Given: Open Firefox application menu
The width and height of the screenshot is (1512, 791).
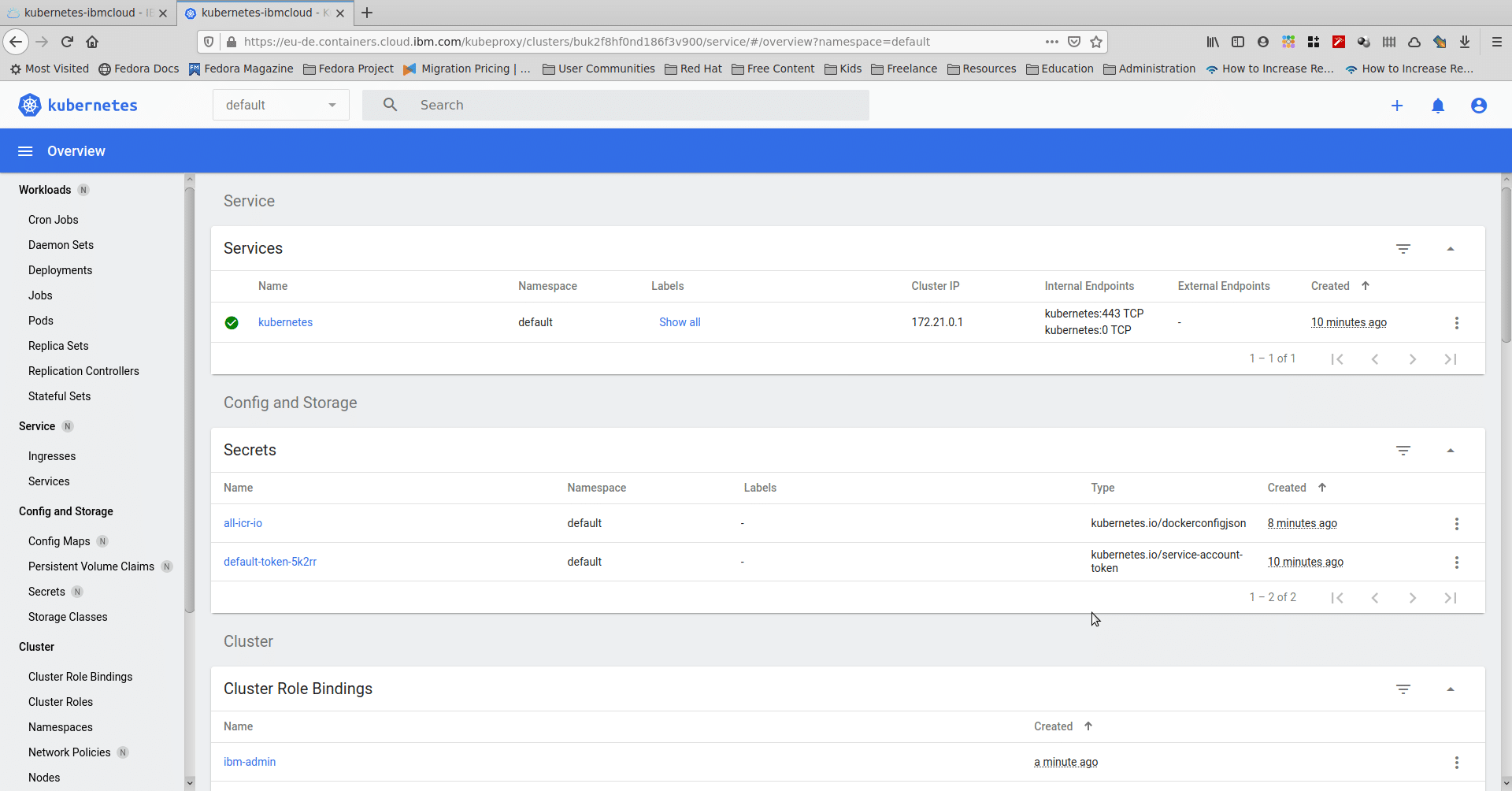Looking at the screenshot, I should (x=1497, y=42).
